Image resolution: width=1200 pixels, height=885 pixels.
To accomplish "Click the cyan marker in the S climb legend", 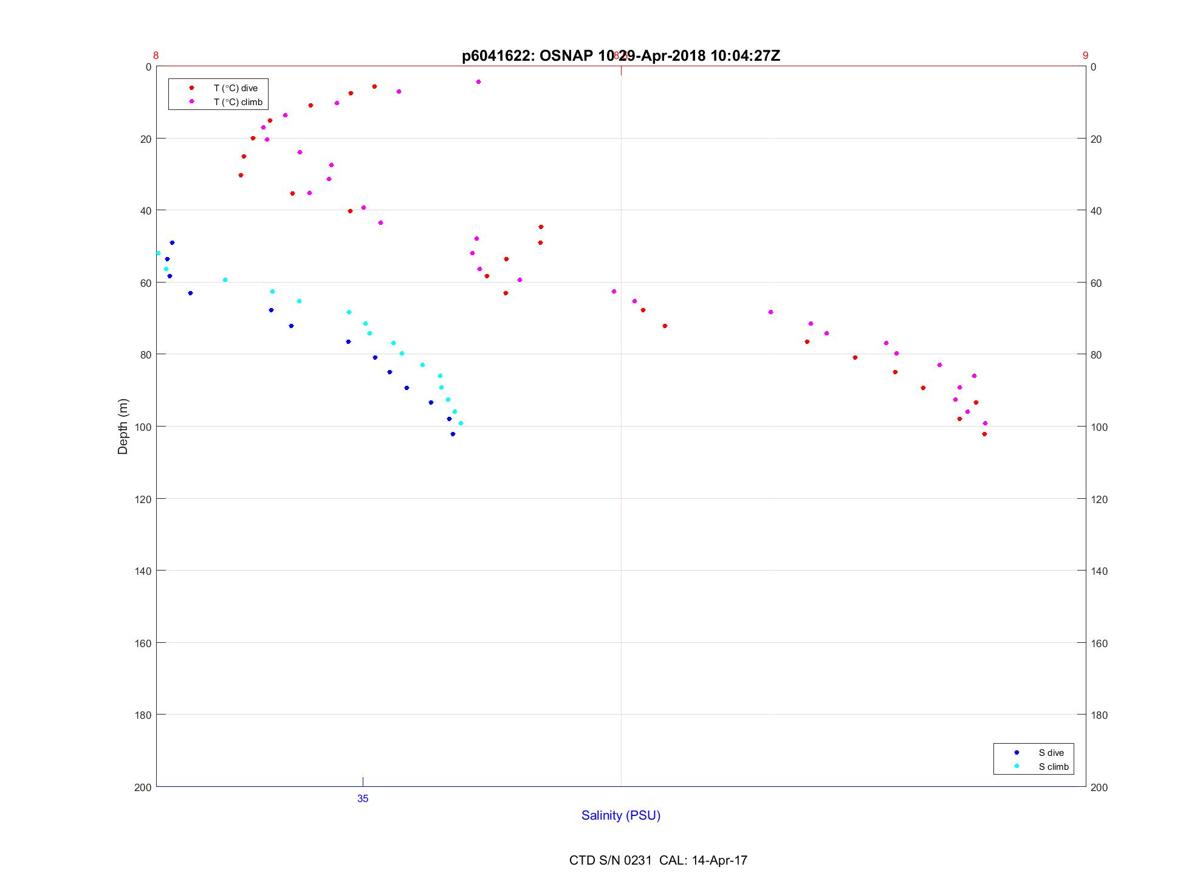I will coord(1017,767).
